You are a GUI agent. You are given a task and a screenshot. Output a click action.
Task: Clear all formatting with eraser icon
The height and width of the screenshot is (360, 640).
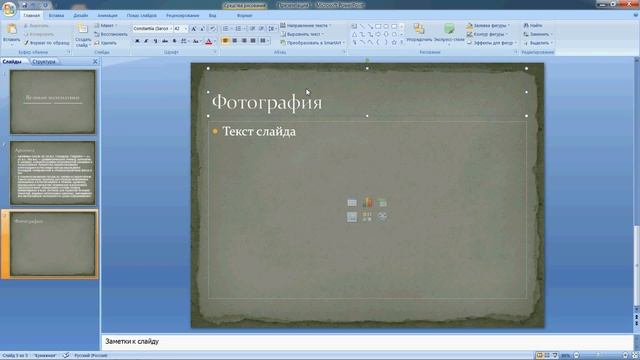click(x=212, y=29)
